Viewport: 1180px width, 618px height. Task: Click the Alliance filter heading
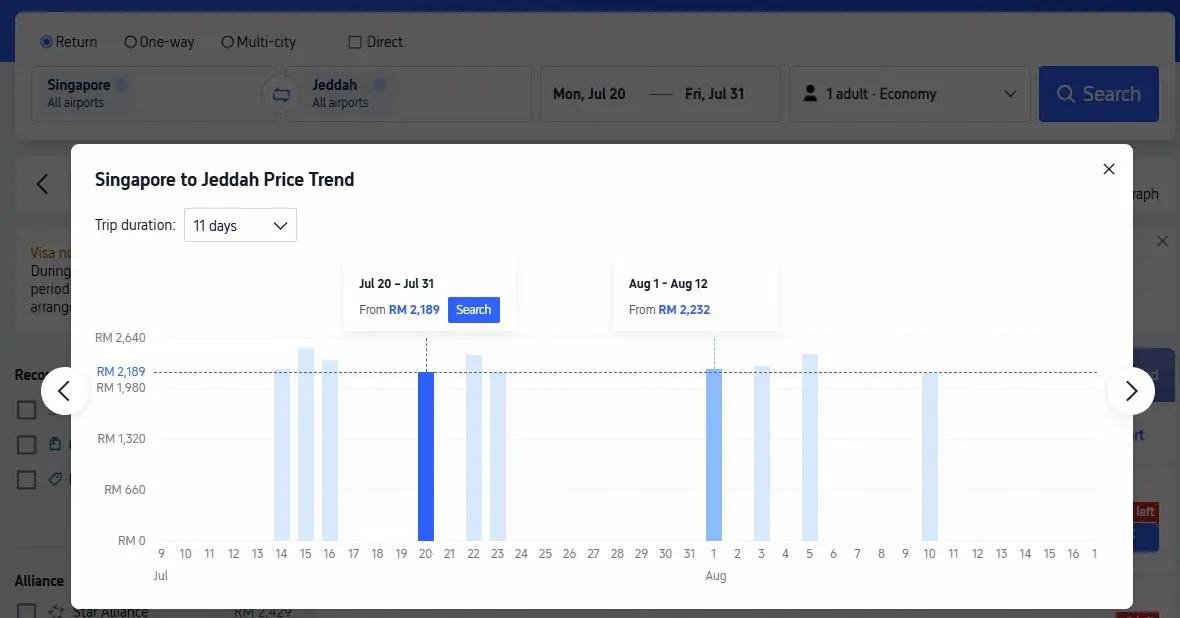tap(39, 581)
